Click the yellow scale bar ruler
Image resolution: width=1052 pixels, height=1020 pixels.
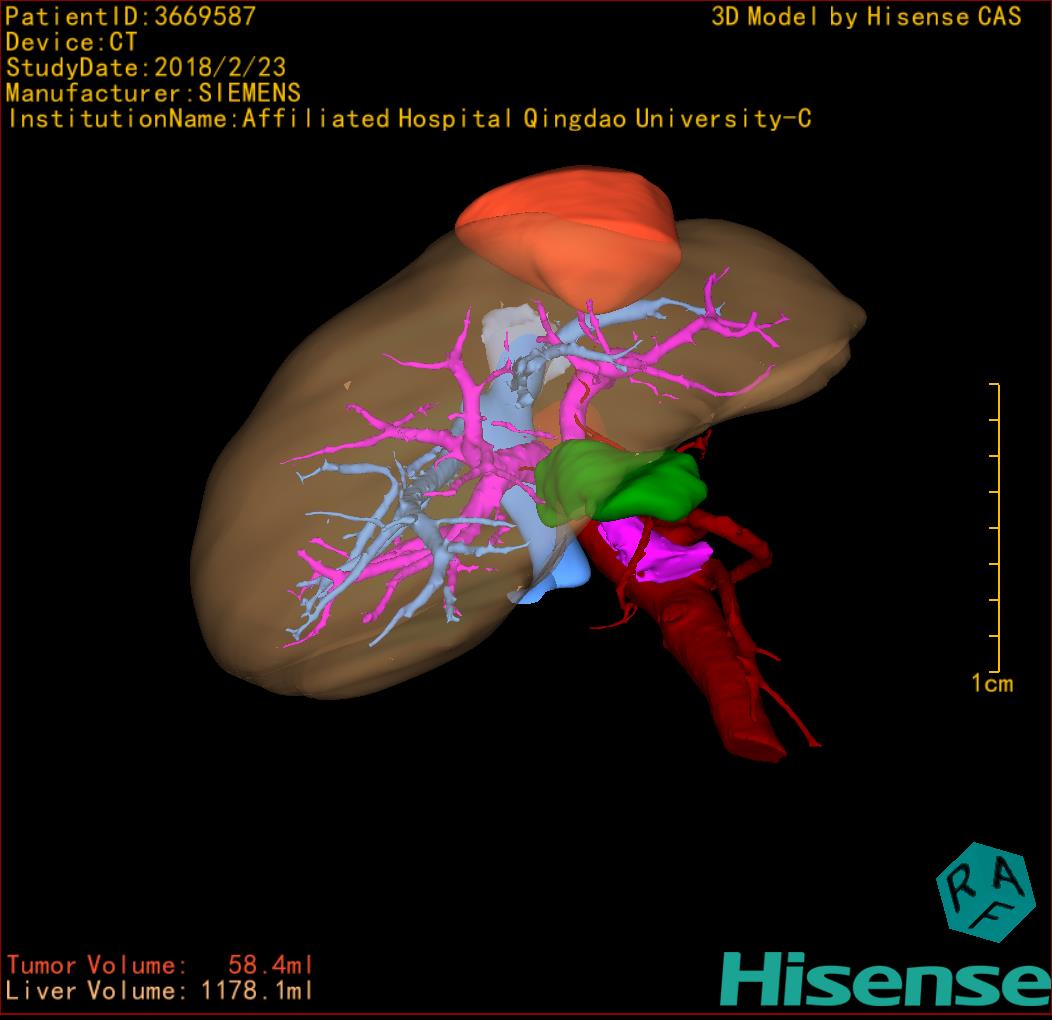(x=996, y=527)
